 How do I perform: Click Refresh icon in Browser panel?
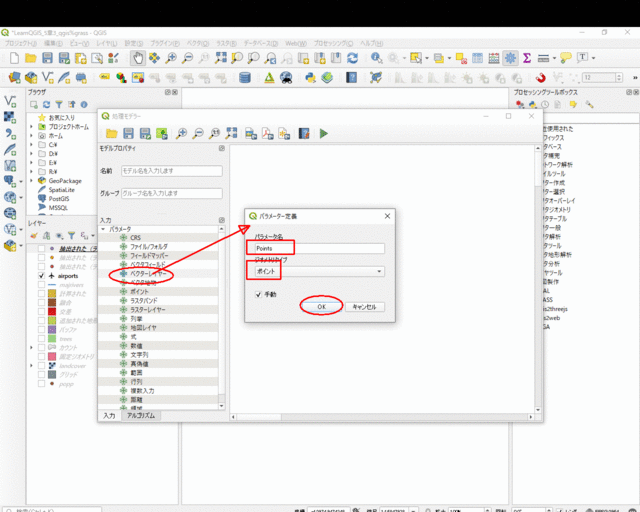pyautogui.click(x=47, y=105)
